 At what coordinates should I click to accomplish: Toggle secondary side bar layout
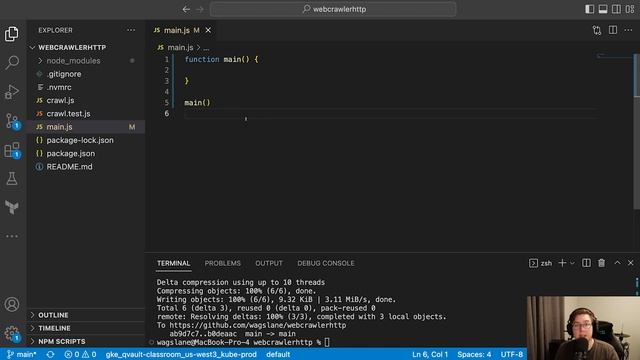[x=616, y=9]
